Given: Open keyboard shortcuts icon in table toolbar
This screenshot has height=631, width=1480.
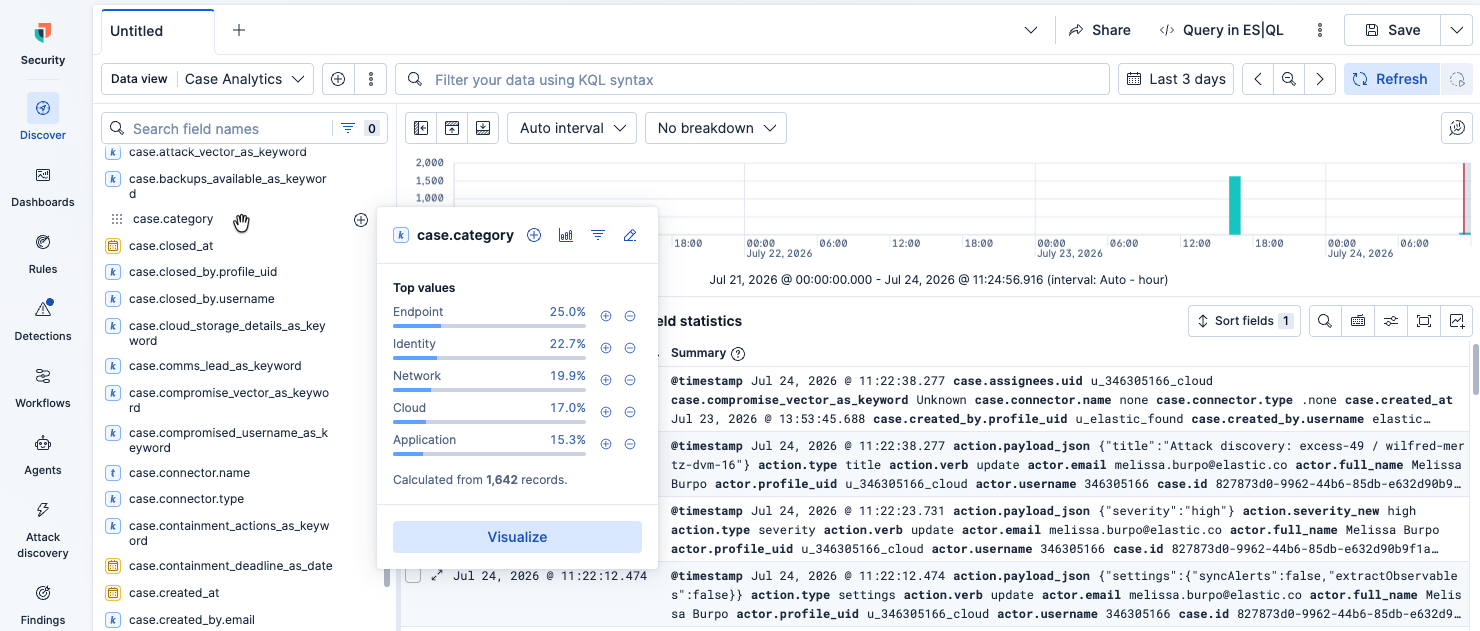Looking at the screenshot, I should (x=1358, y=321).
